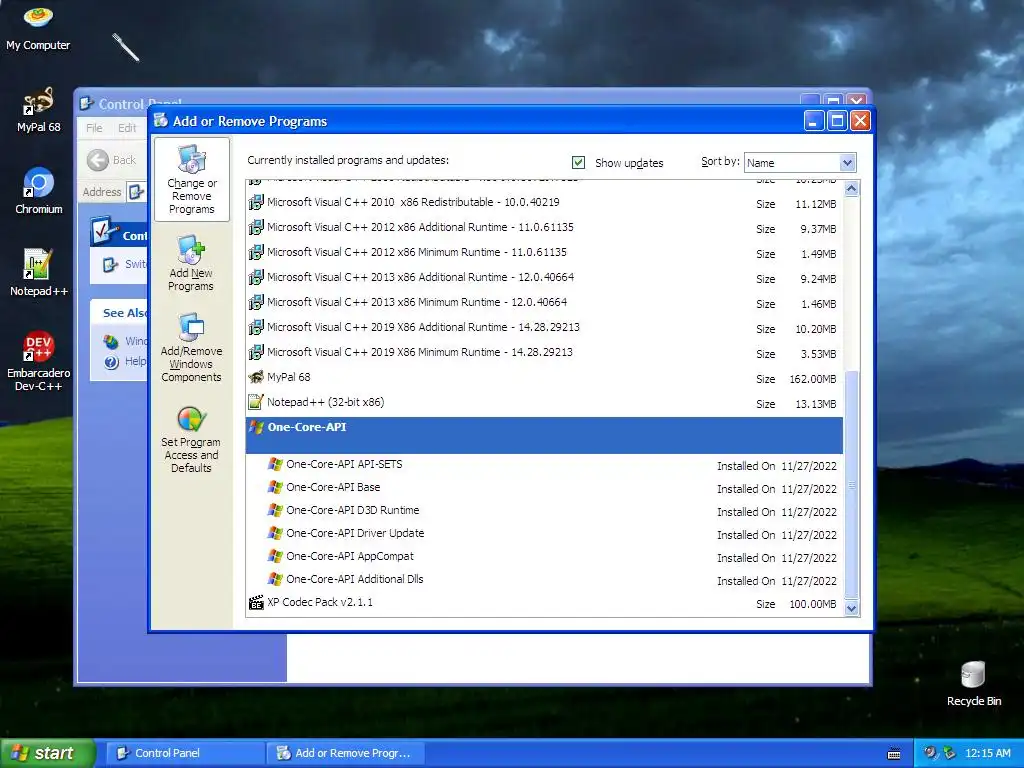Click One-Core-API Driver Update icon

pyautogui.click(x=275, y=534)
